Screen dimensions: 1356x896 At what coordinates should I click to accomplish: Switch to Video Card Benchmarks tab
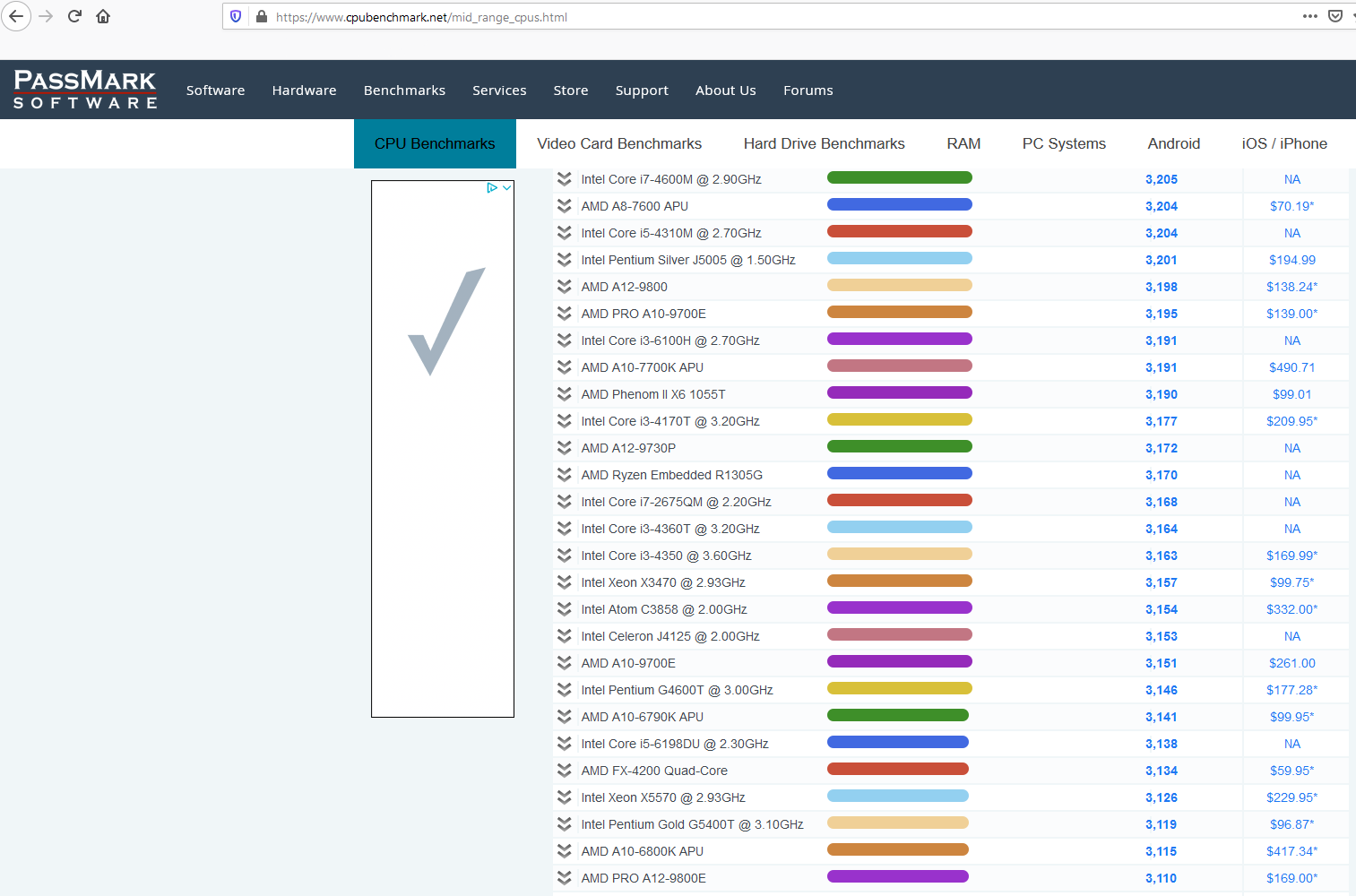coord(619,143)
